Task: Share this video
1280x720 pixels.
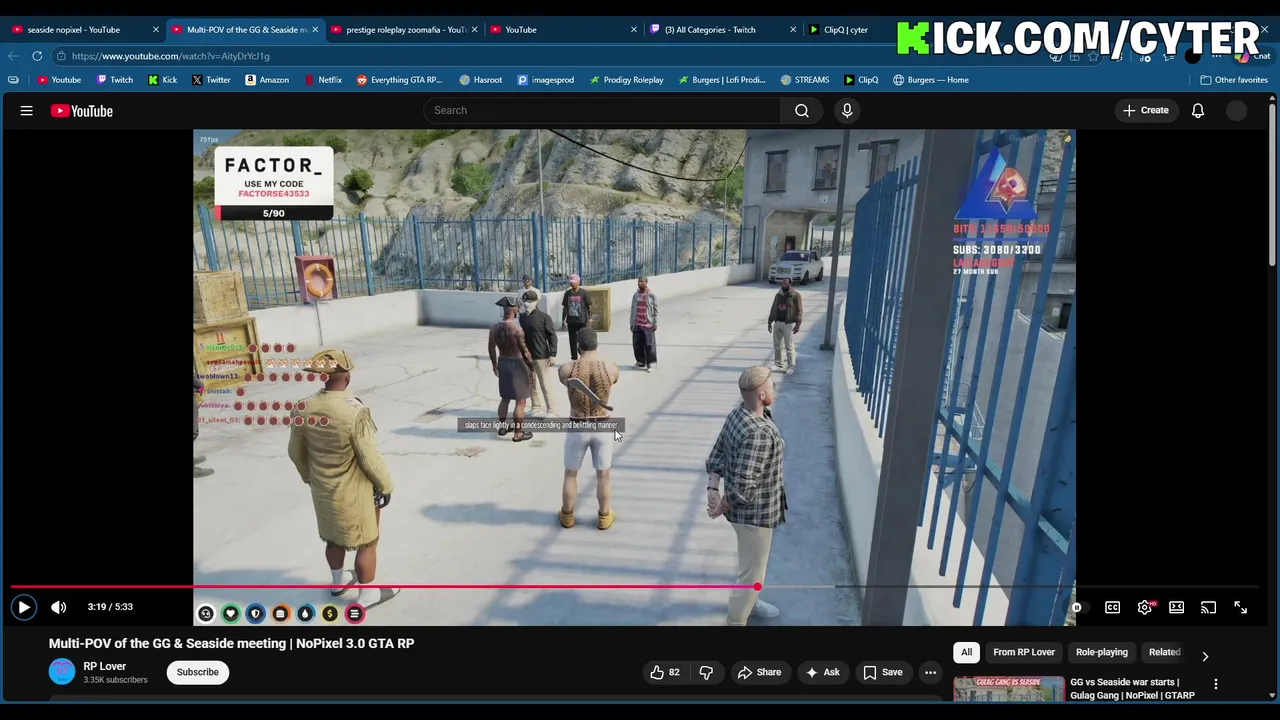Action: [759, 672]
